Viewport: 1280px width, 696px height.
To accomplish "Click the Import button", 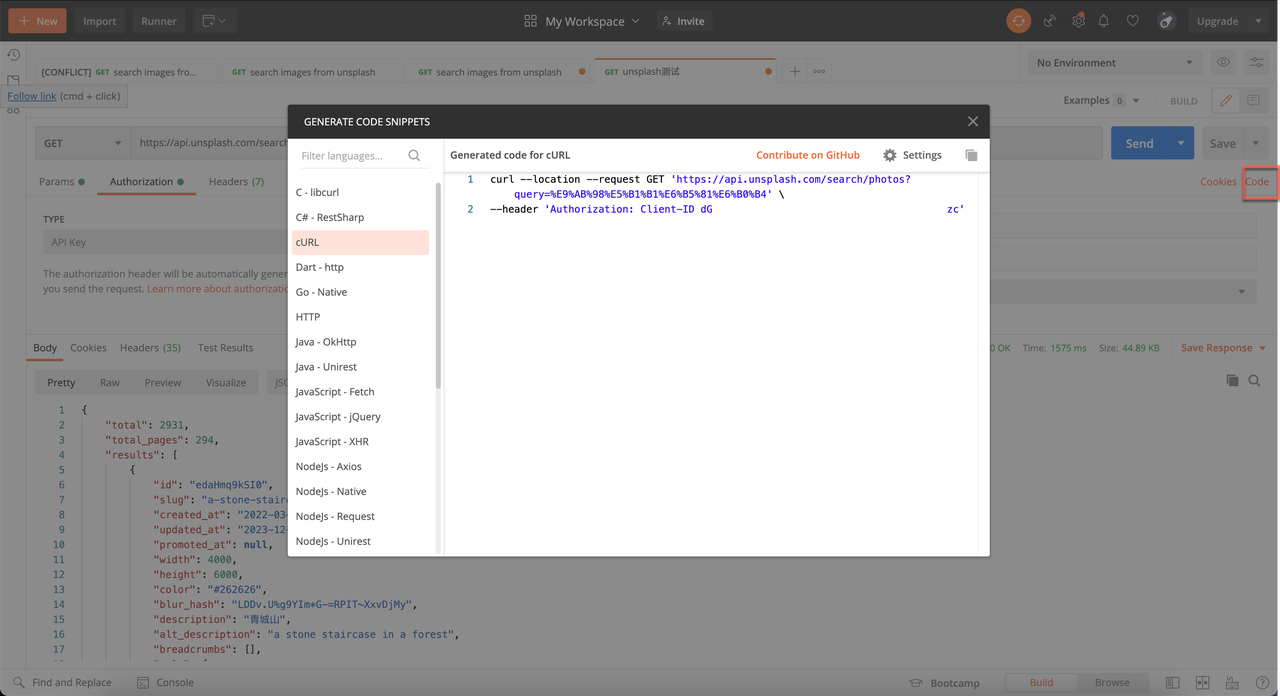I will (x=99, y=21).
